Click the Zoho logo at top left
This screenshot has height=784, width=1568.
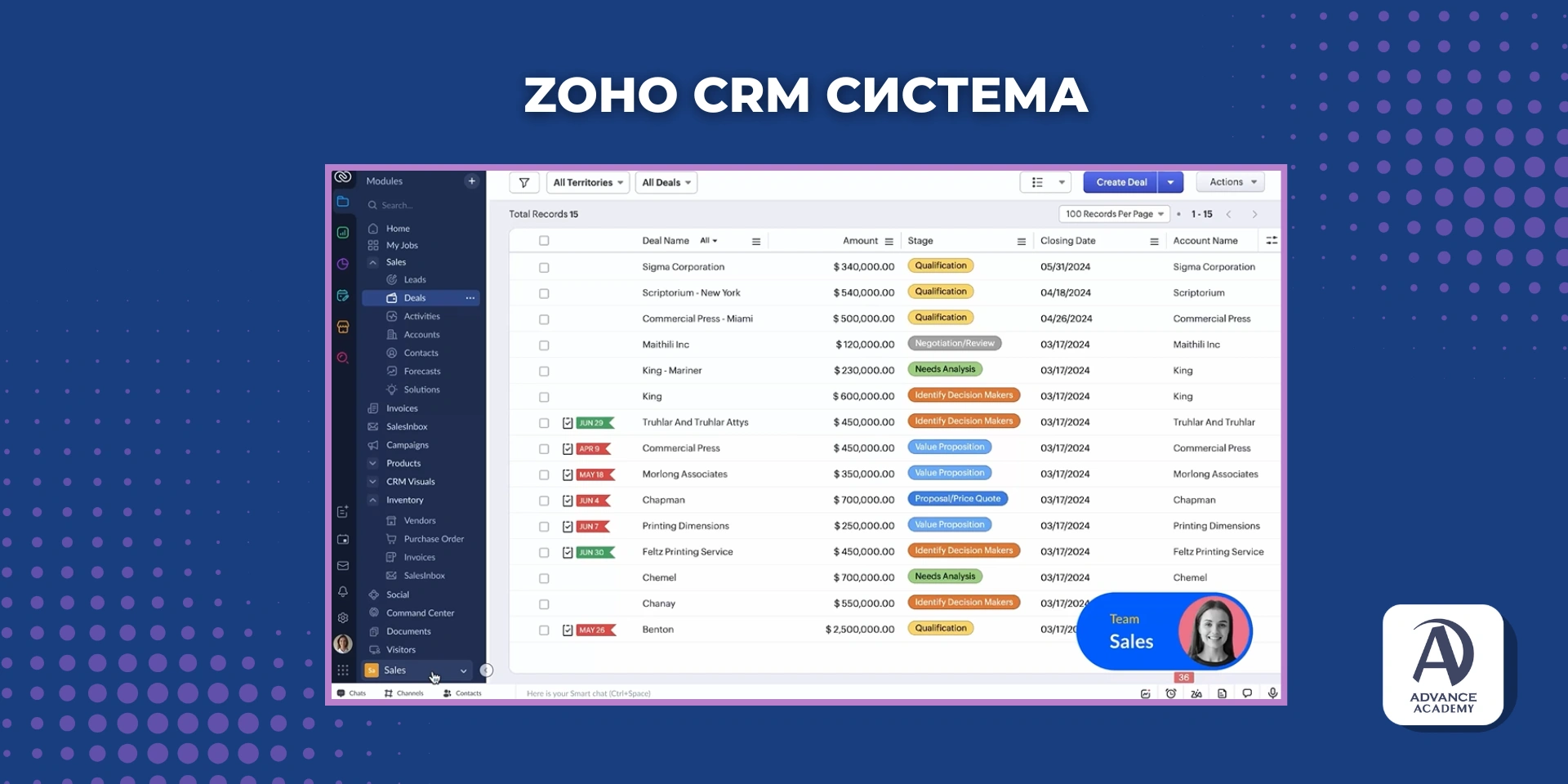tap(343, 177)
